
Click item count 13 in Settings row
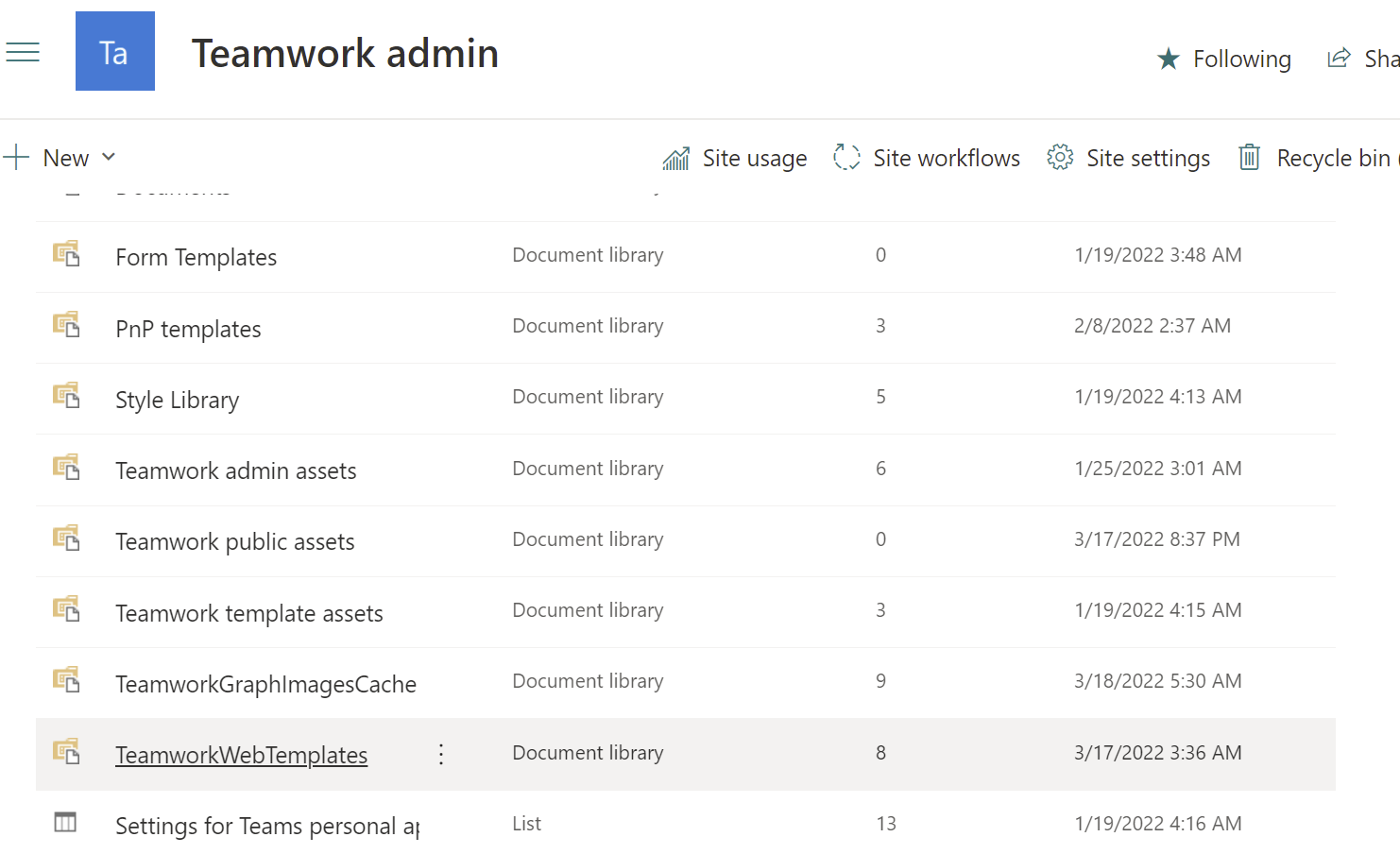pyautogui.click(x=886, y=824)
